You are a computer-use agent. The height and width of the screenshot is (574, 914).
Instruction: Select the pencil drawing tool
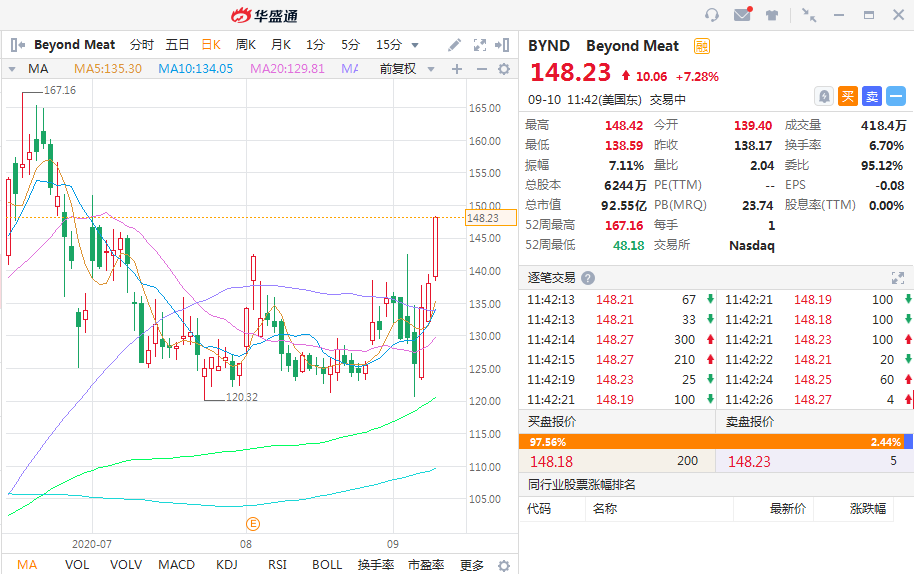click(454, 45)
